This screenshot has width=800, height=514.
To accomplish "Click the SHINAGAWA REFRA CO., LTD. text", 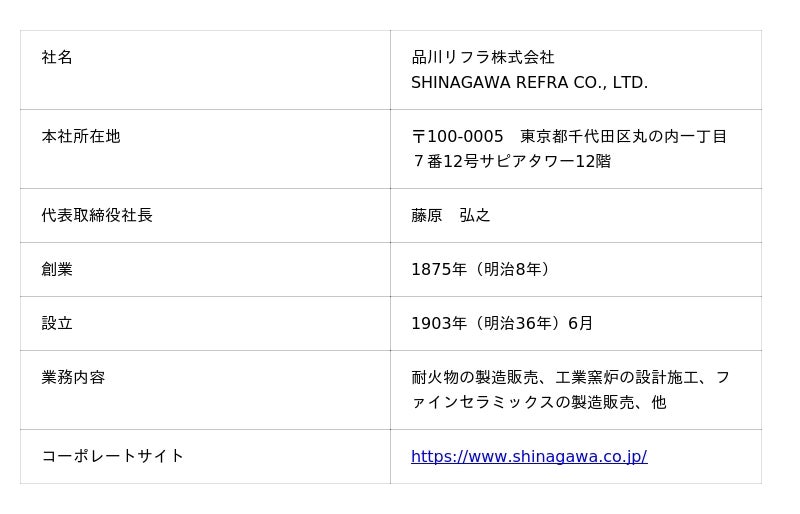I will point(529,83).
